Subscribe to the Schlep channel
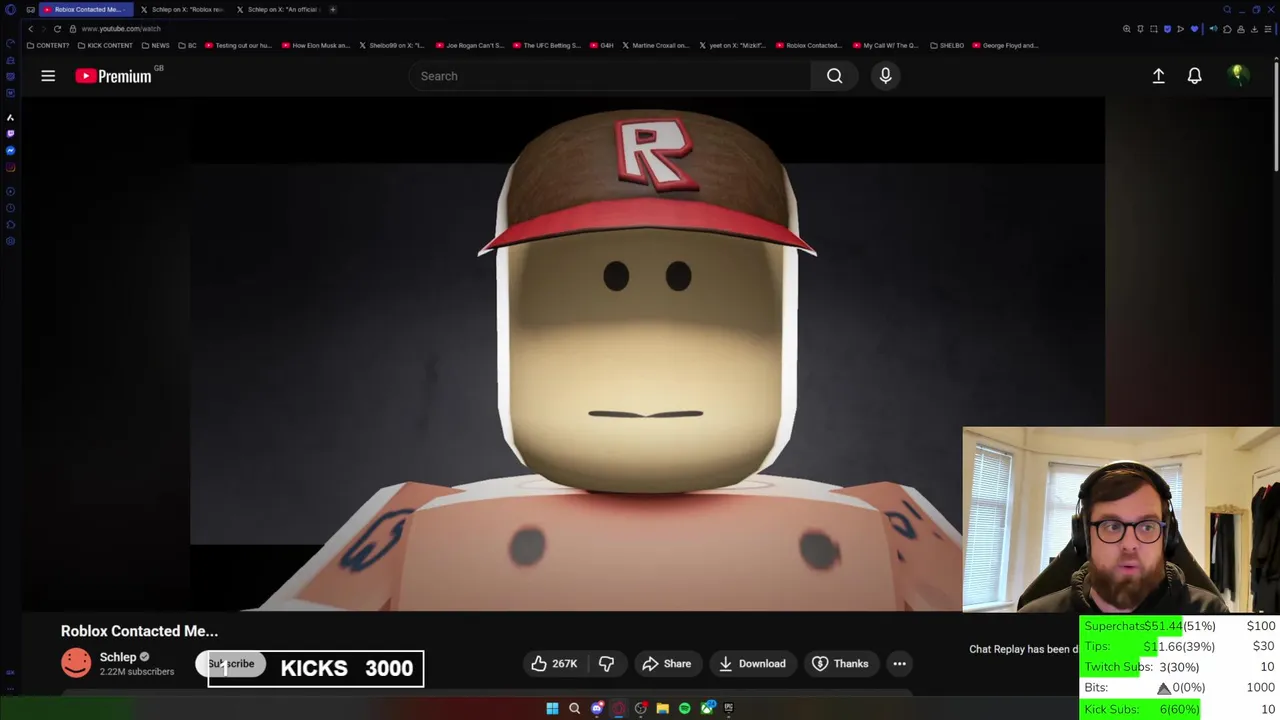 click(x=231, y=664)
